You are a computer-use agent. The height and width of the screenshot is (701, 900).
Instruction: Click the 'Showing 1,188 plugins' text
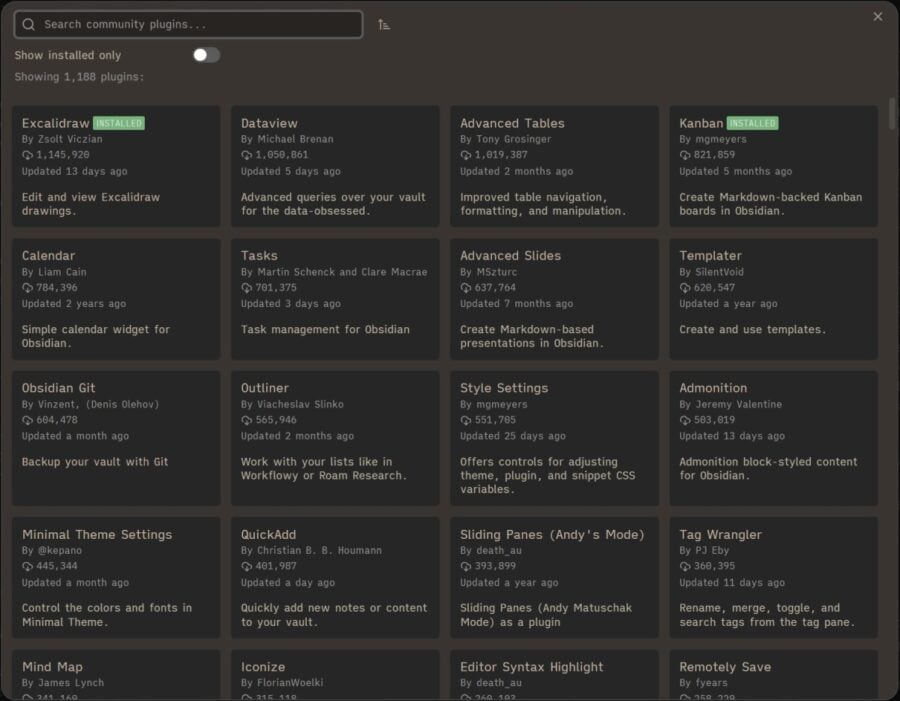(79, 77)
